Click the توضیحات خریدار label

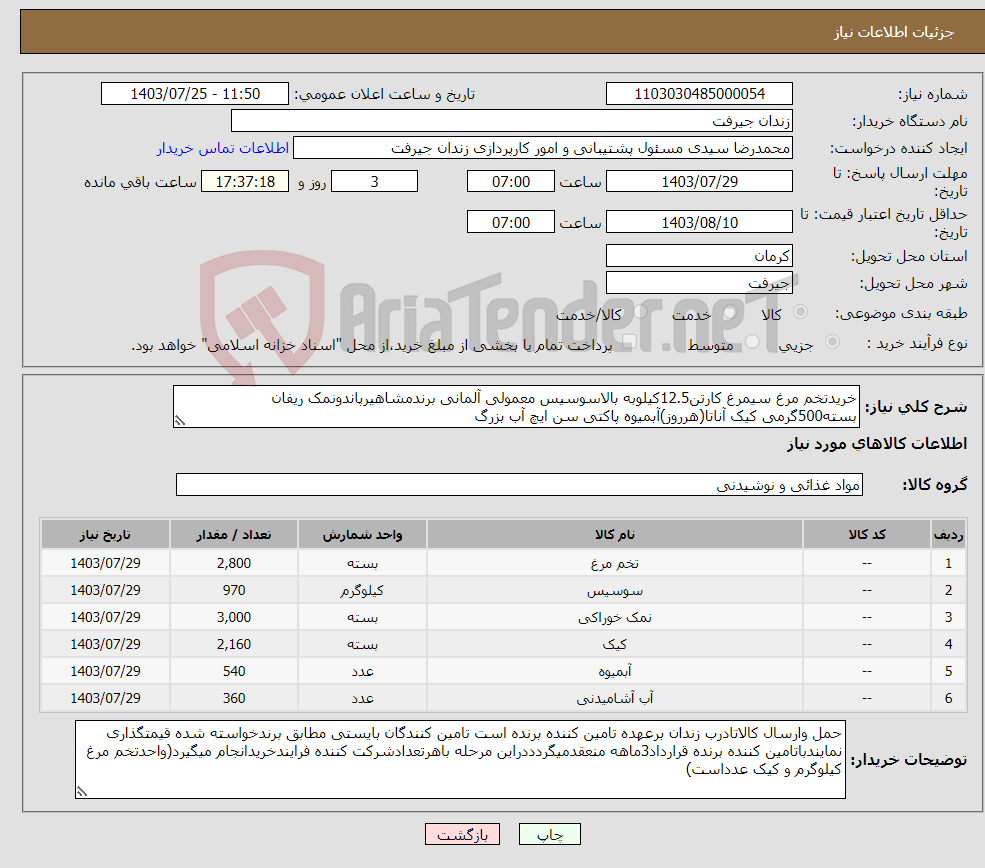coord(909,760)
